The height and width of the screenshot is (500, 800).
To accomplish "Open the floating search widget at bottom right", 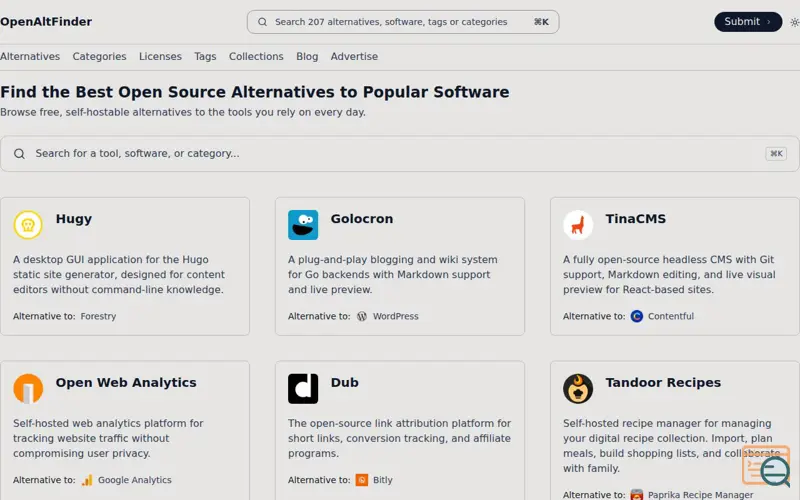I will (766, 466).
